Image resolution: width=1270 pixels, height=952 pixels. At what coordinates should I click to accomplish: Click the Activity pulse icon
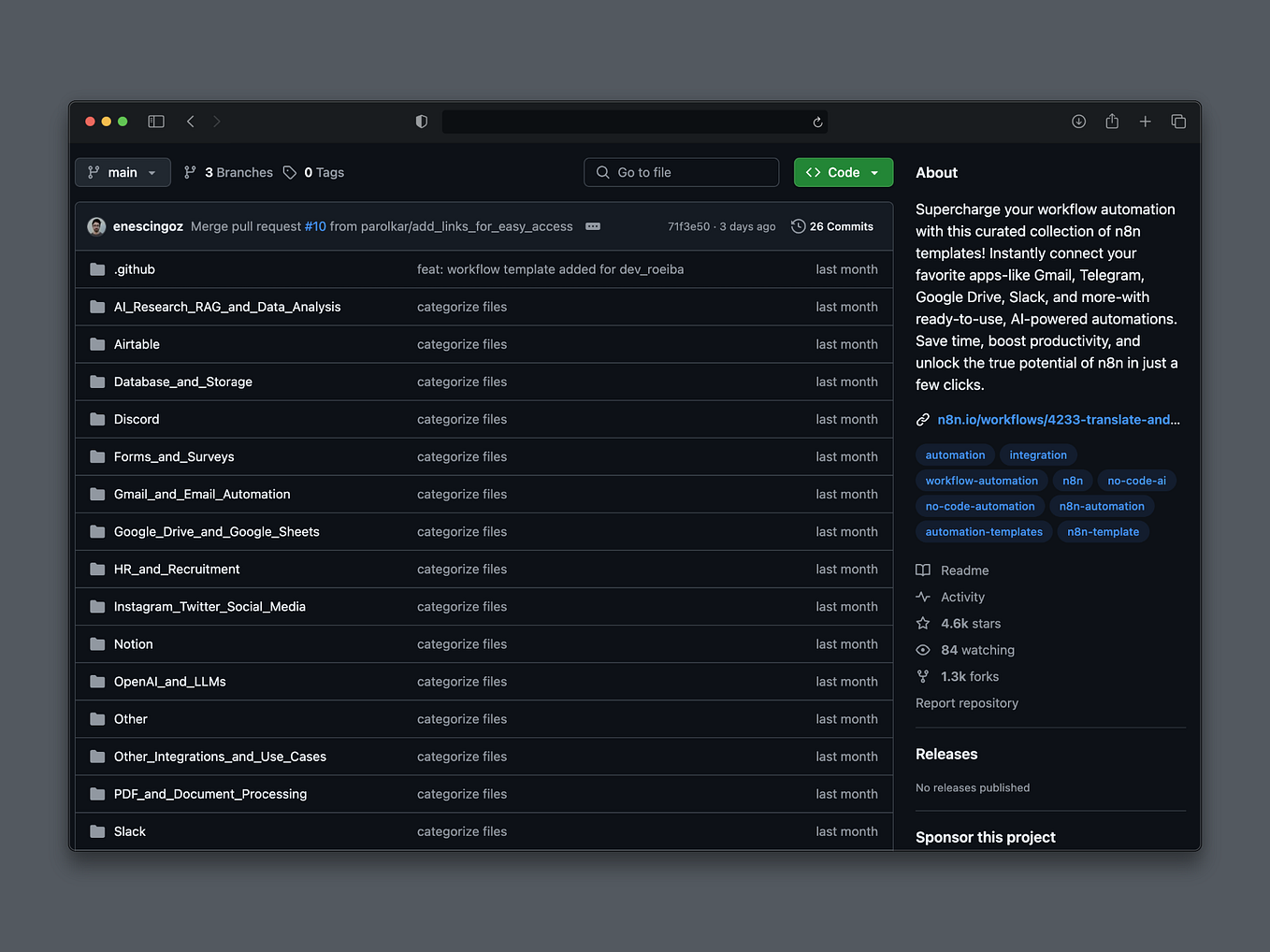tap(923, 597)
